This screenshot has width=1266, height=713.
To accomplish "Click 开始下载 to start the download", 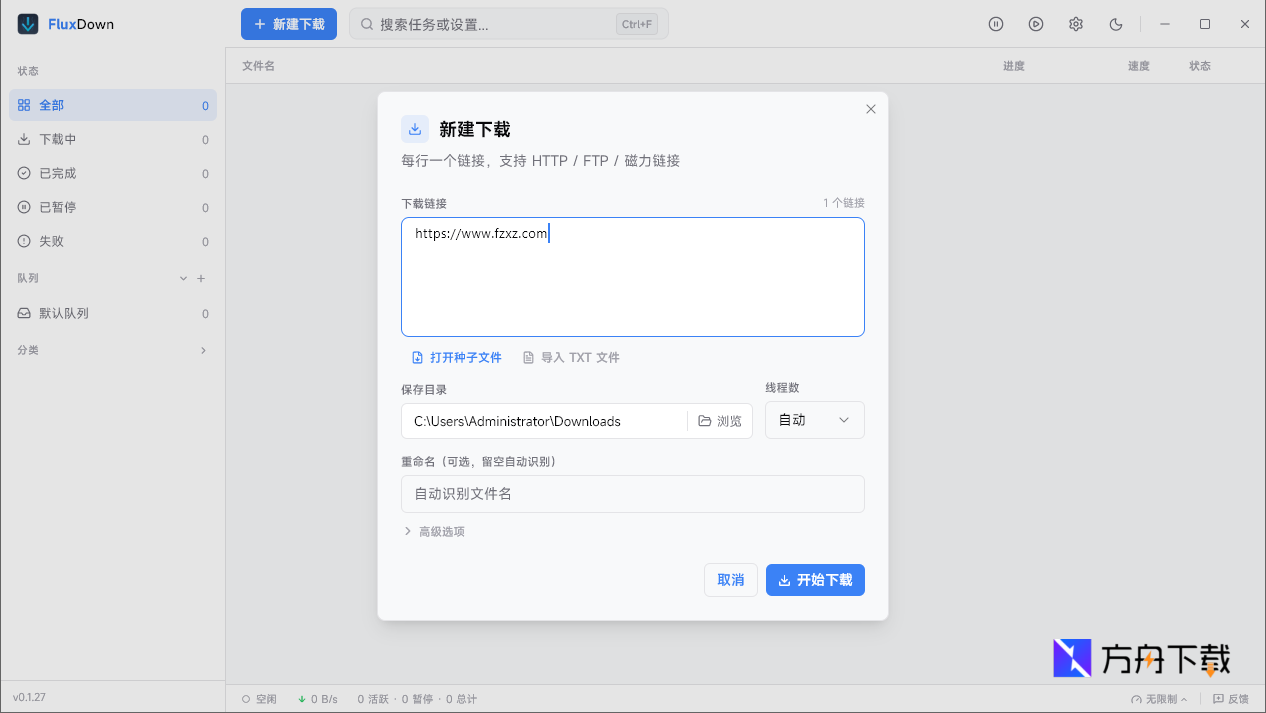I will pos(815,580).
